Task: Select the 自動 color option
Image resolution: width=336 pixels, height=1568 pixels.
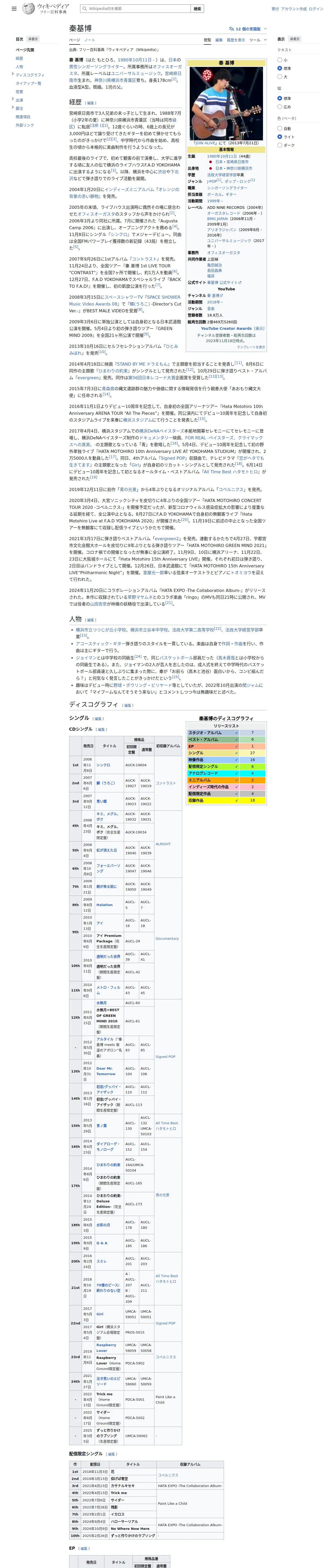Action: point(280,128)
